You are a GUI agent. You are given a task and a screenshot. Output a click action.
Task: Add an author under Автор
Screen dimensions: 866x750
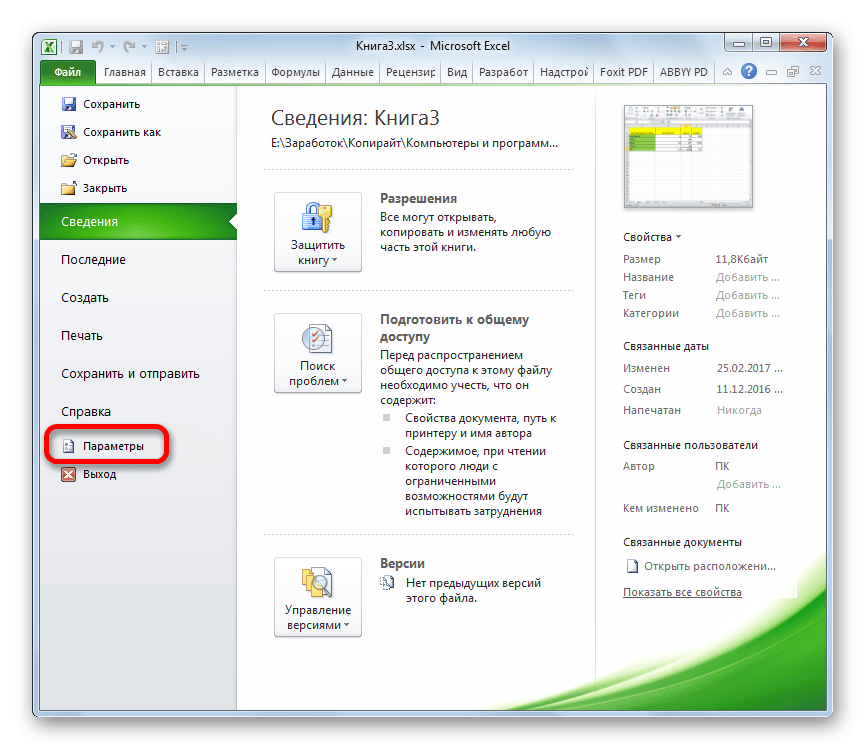tap(748, 484)
